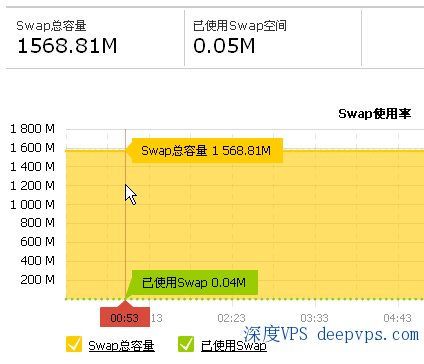Click the 已使用Swap空间 0.05M summary panel
Screen dimensions: 424x364
(x=273, y=38)
